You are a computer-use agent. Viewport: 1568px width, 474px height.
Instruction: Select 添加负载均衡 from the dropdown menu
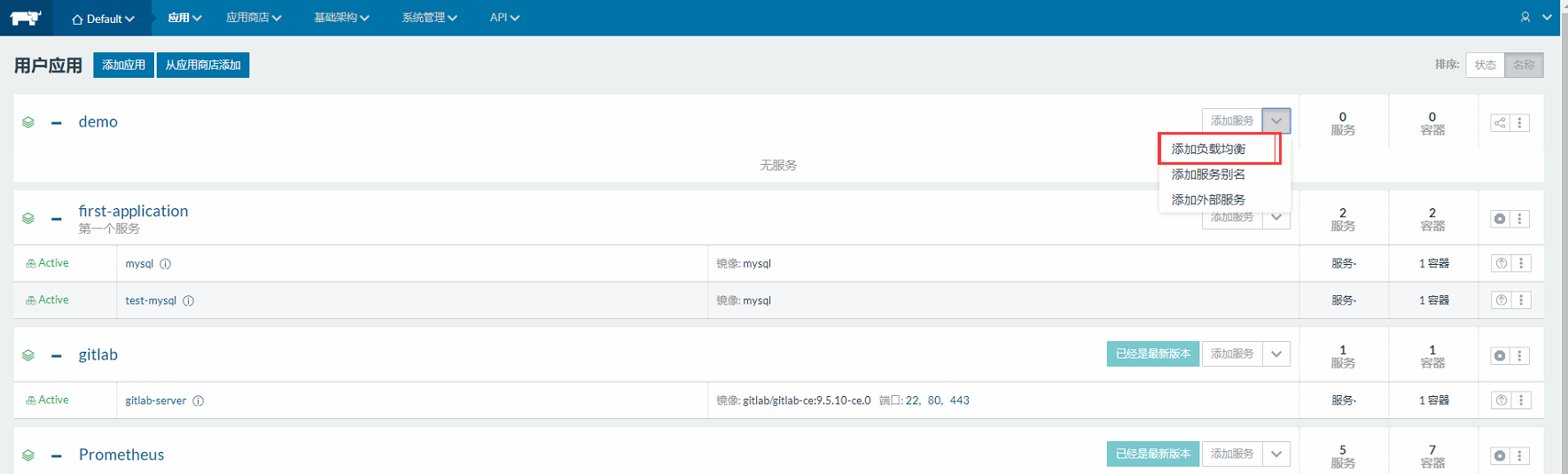click(x=1208, y=149)
